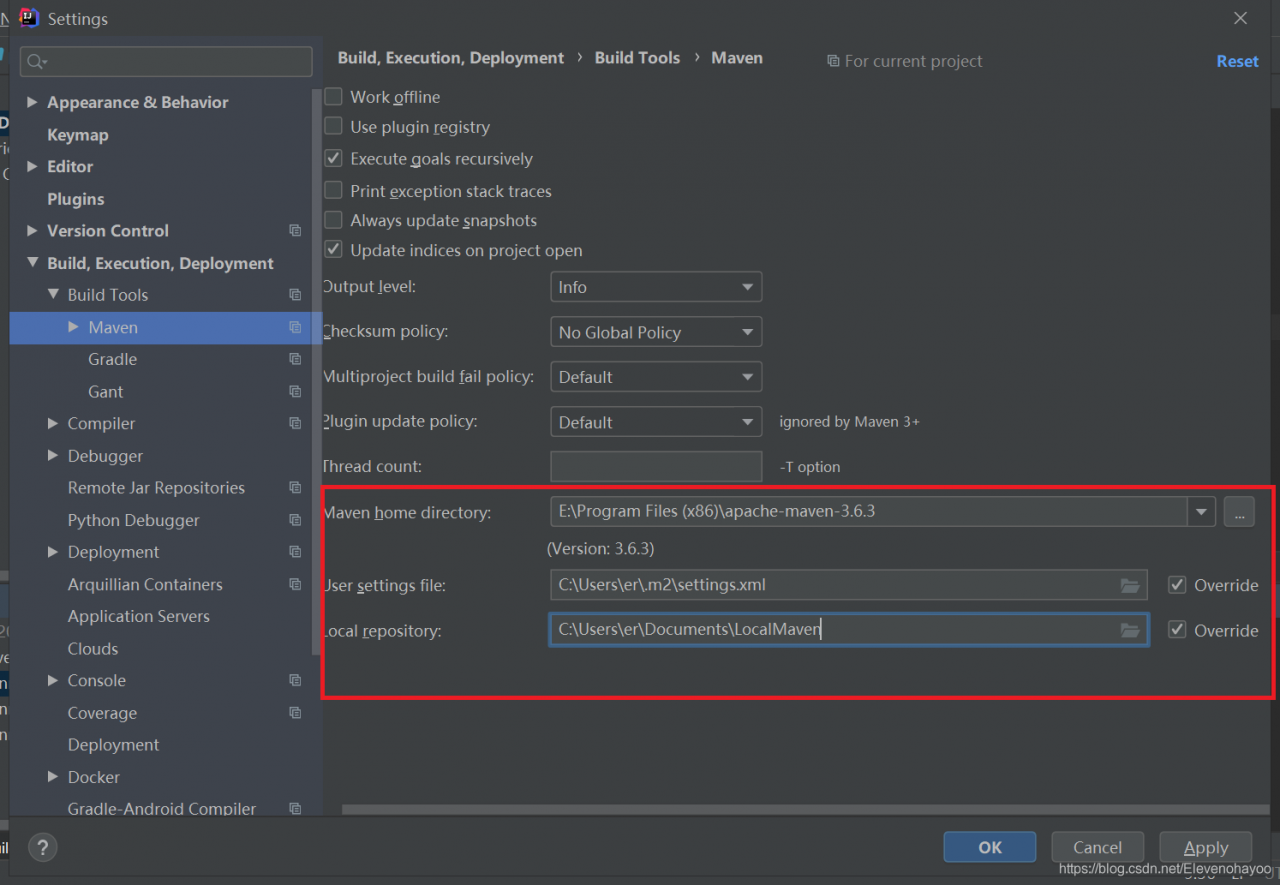Enable the Work offline checkbox
Viewport: 1280px width, 885px height.
[x=334, y=97]
